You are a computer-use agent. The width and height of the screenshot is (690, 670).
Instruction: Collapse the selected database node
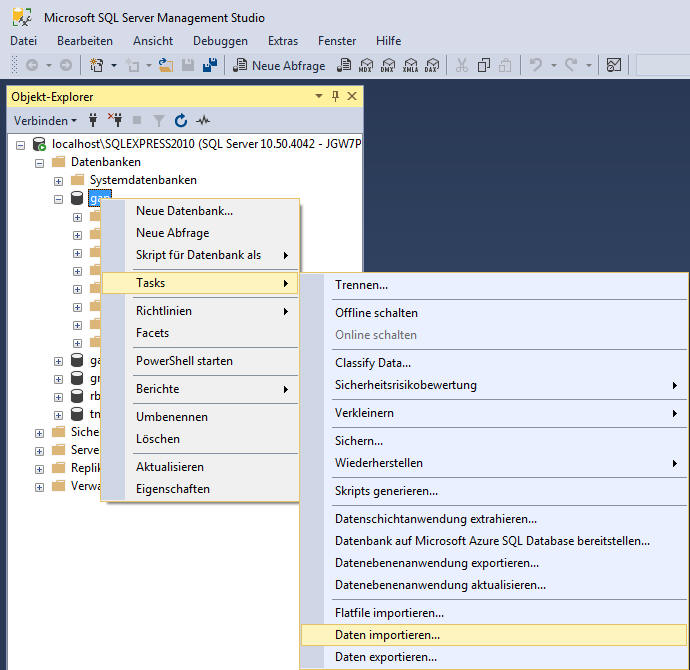coord(58,199)
